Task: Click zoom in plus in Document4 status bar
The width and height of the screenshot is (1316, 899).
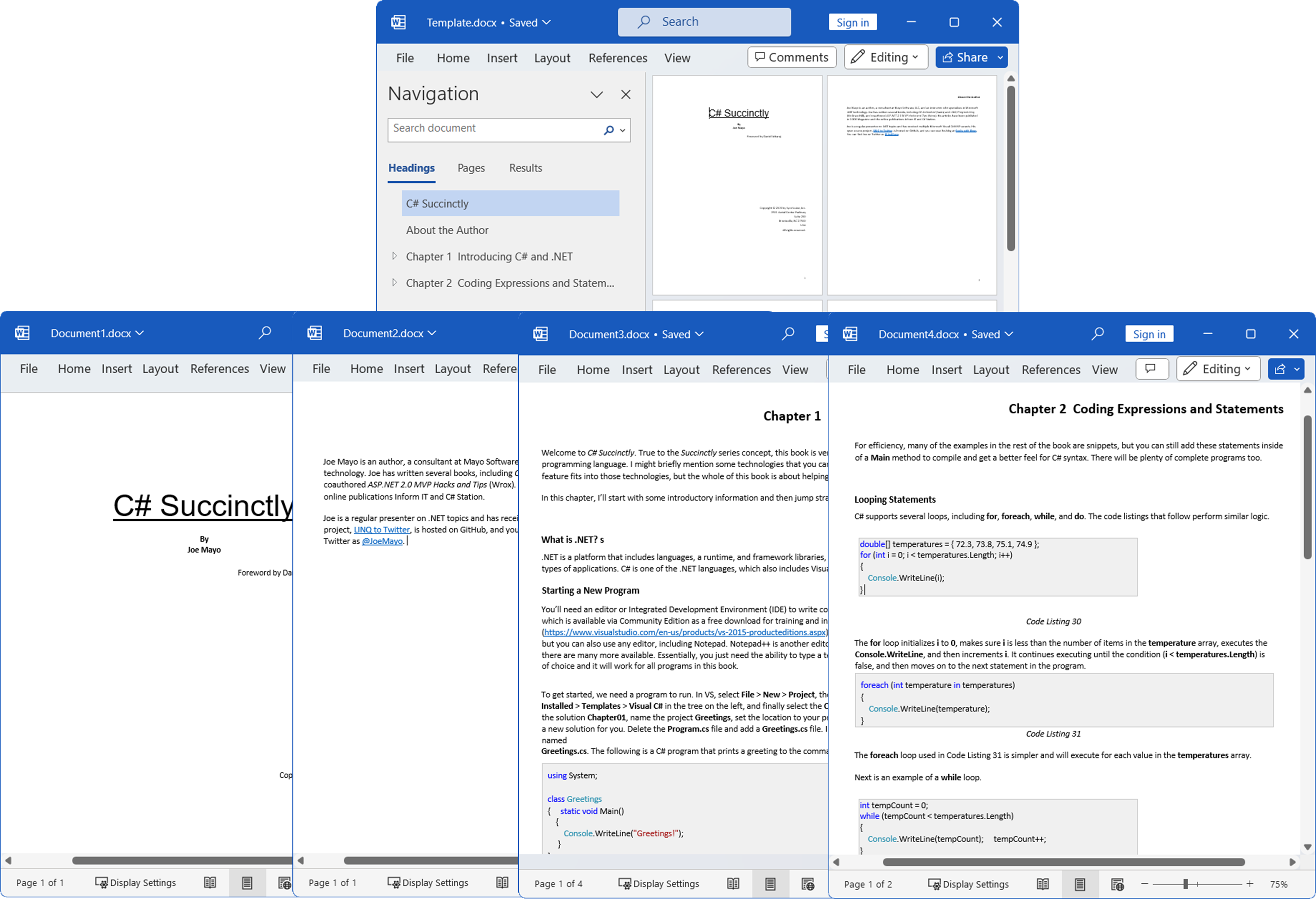Action: (x=1250, y=884)
